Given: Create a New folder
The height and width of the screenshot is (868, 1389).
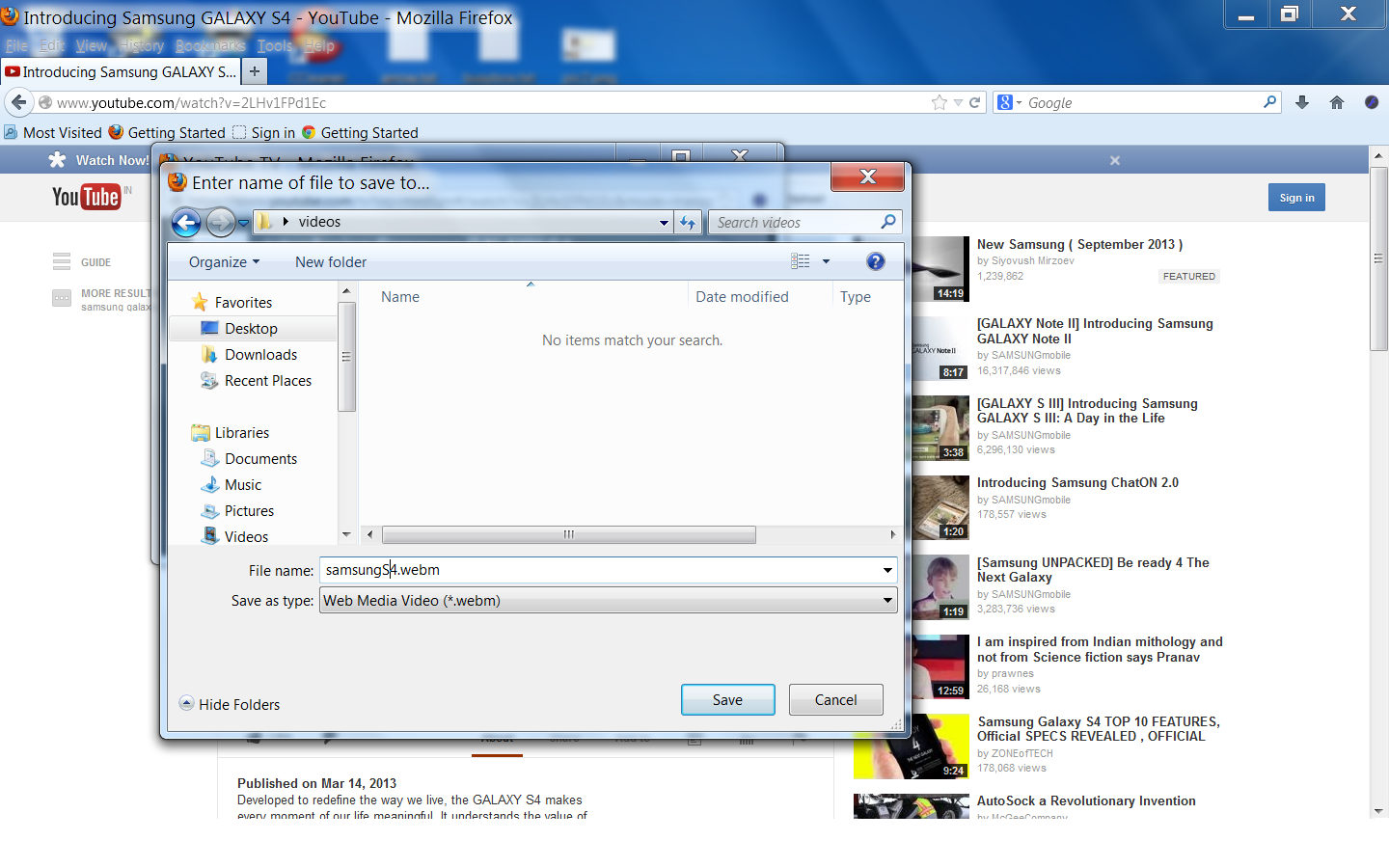Looking at the screenshot, I should 331,262.
